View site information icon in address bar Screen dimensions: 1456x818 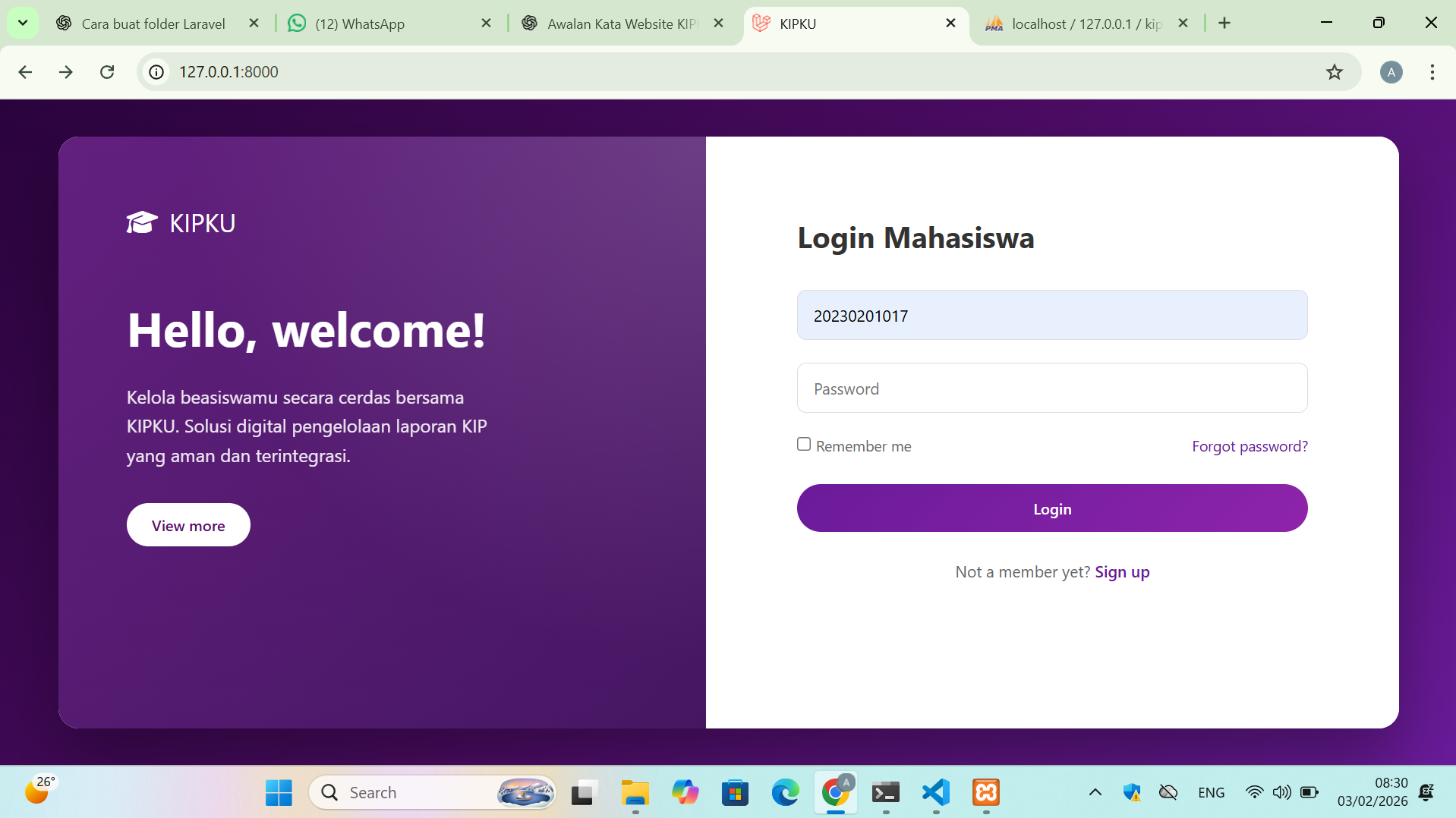[156, 72]
